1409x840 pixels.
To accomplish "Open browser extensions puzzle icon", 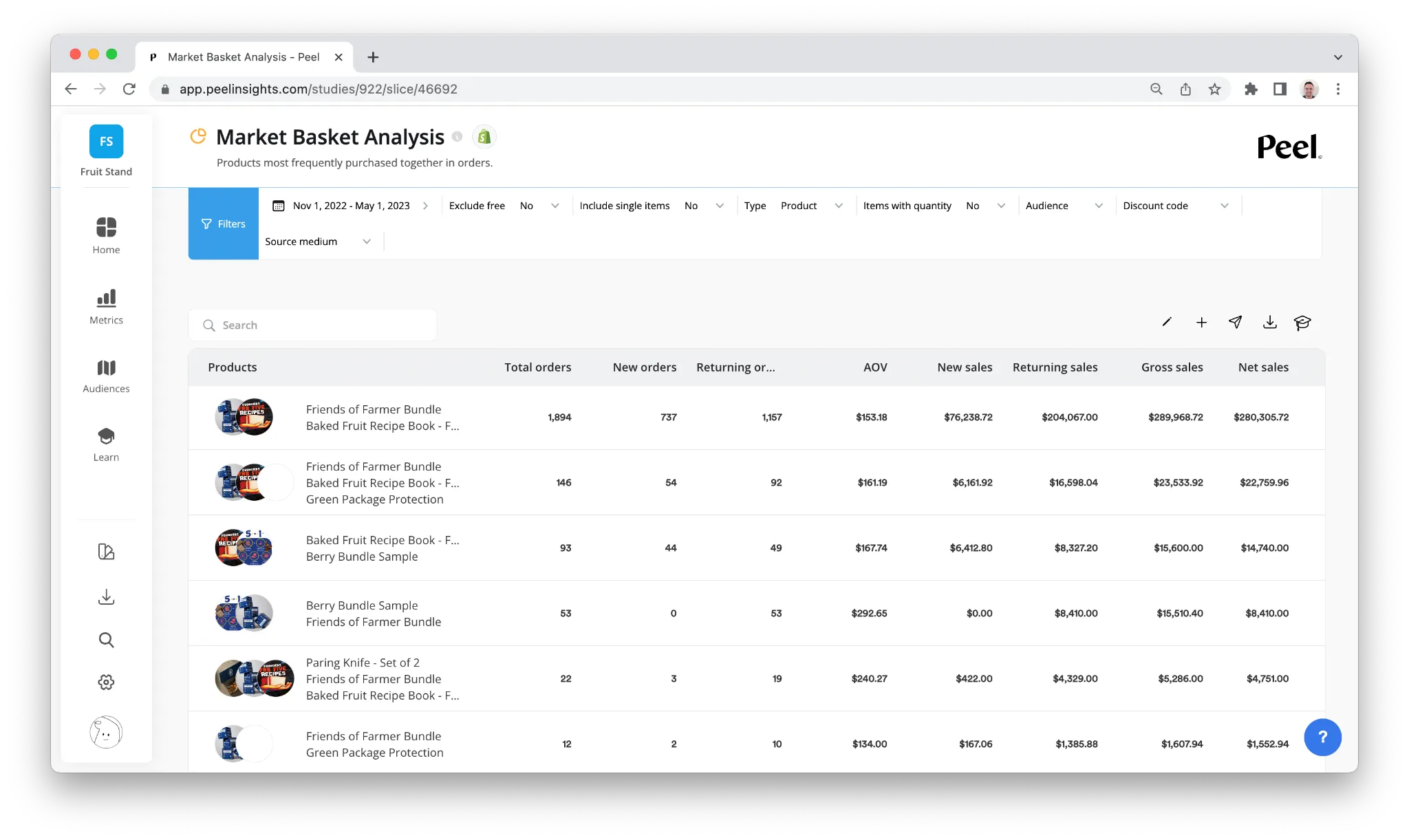I will click(x=1251, y=89).
